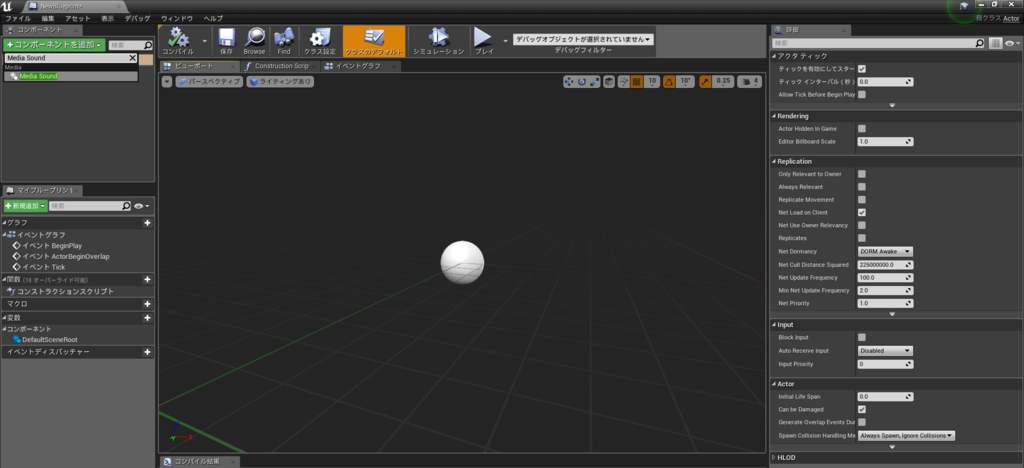
Task: Add event dispatcher with イベントディスパッチャー plus
Action: pyautogui.click(x=148, y=352)
